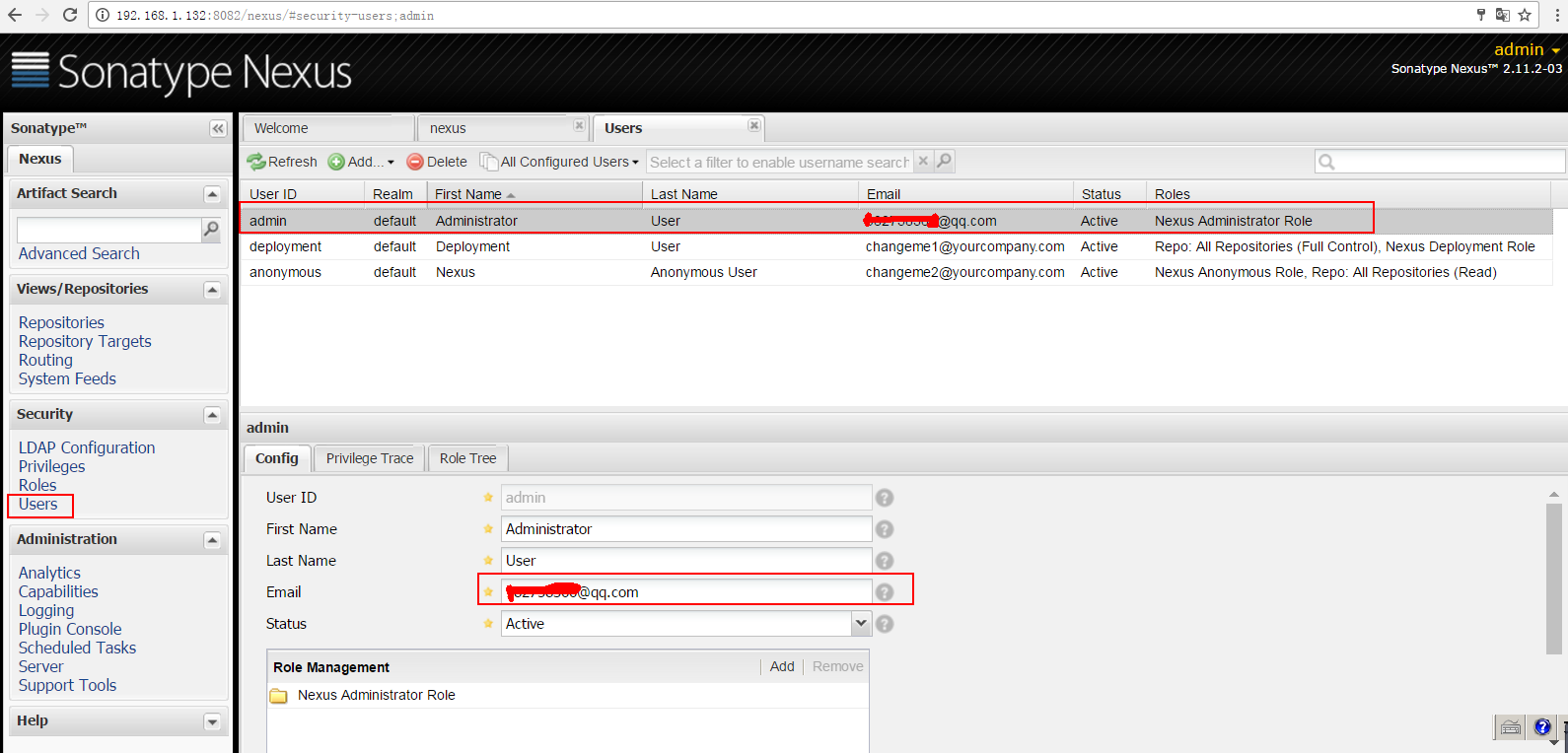Select the deployment user row
Screen dimensions: 1568x753
[x=896, y=246]
